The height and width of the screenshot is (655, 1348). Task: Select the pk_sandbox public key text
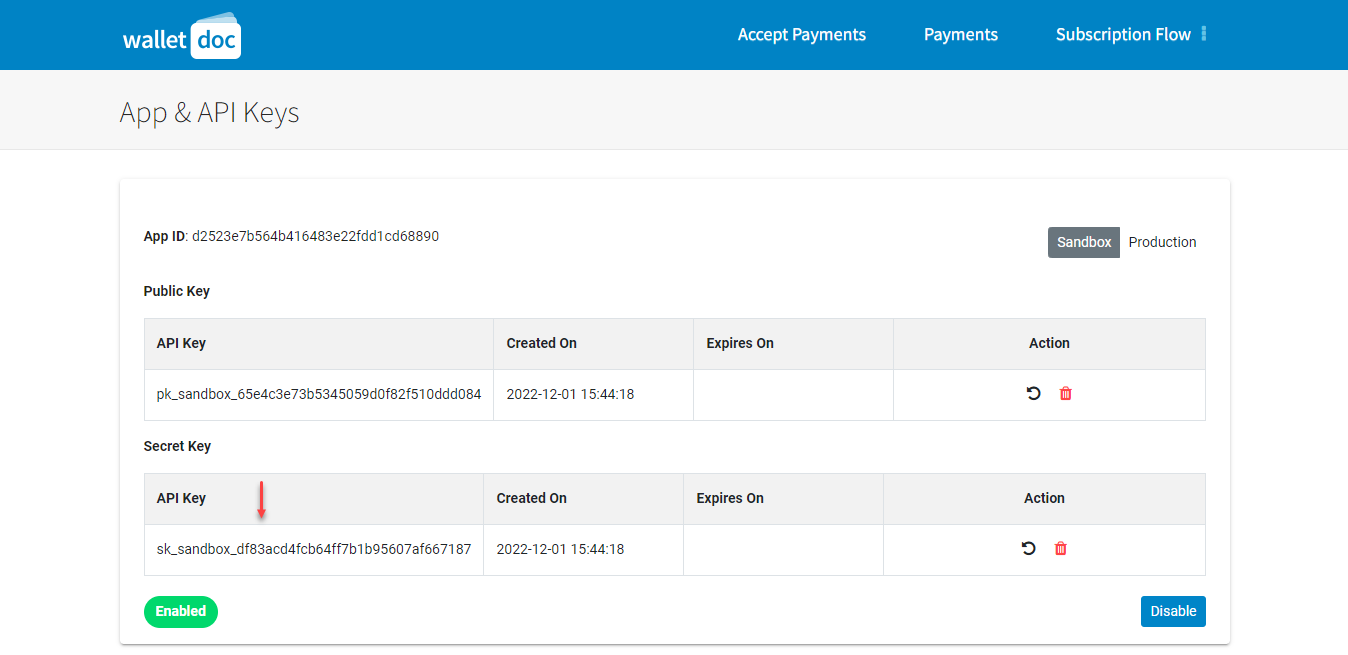pos(319,394)
